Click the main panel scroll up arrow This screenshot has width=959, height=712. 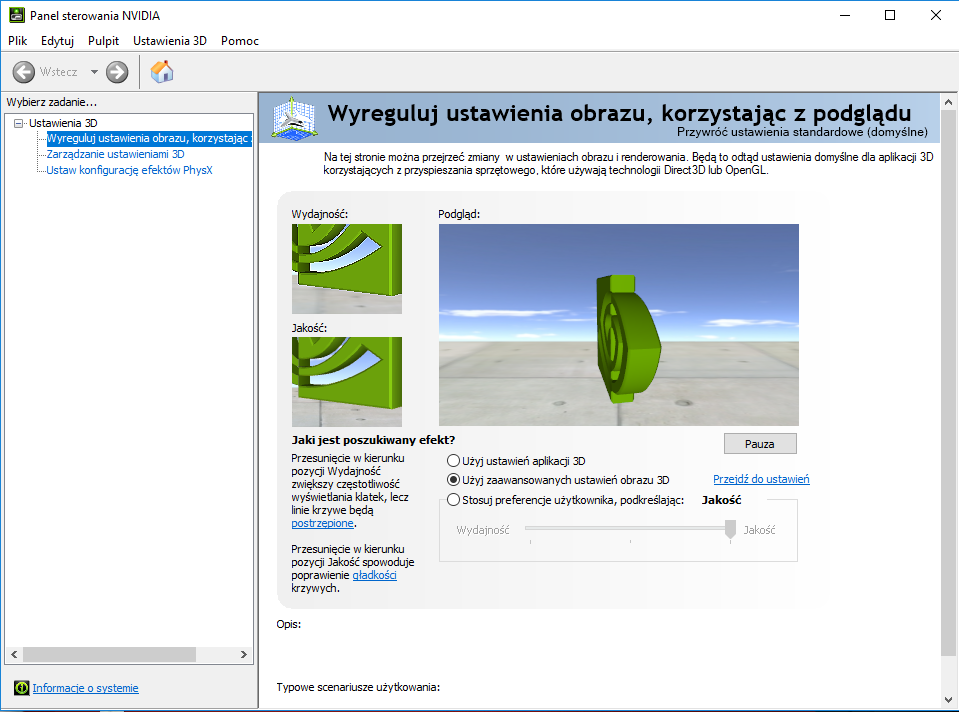tap(949, 102)
